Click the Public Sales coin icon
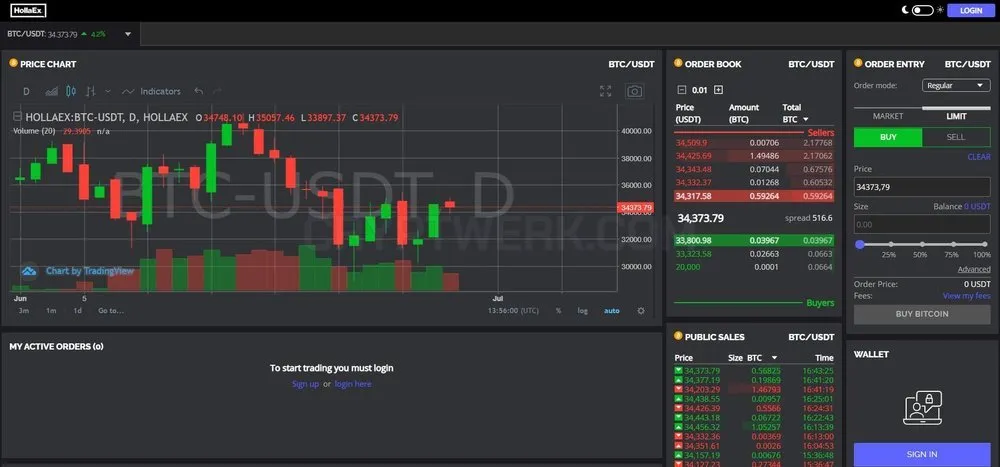 point(679,336)
